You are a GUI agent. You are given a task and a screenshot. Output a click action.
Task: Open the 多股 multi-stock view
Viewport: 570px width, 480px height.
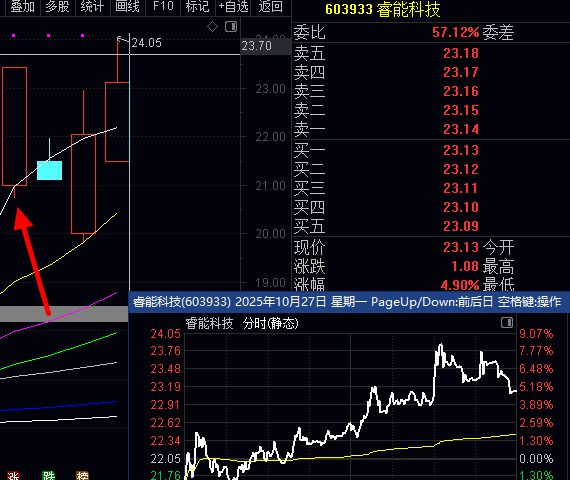[x=57, y=7]
